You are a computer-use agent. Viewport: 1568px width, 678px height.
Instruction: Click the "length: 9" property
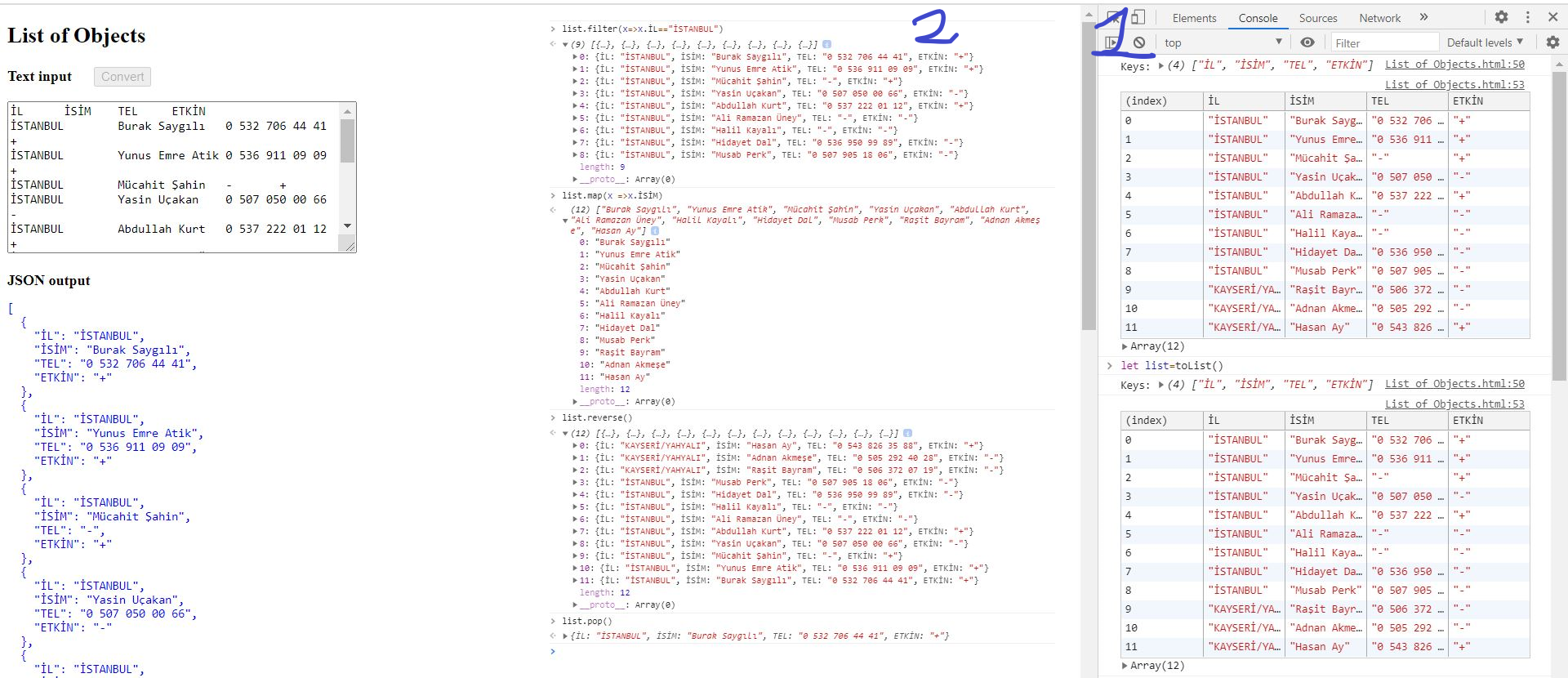coord(603,167)
